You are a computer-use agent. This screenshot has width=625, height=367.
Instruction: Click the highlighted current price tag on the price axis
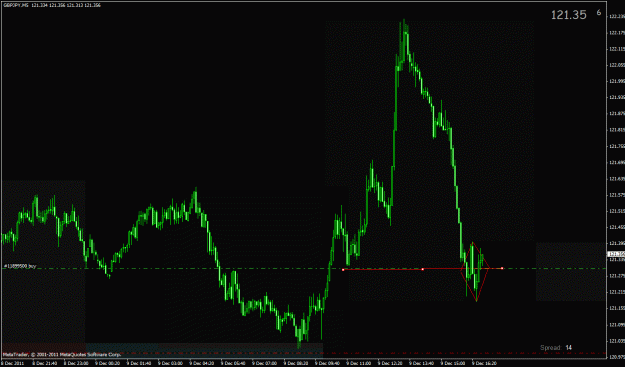(x=615, y=254)
